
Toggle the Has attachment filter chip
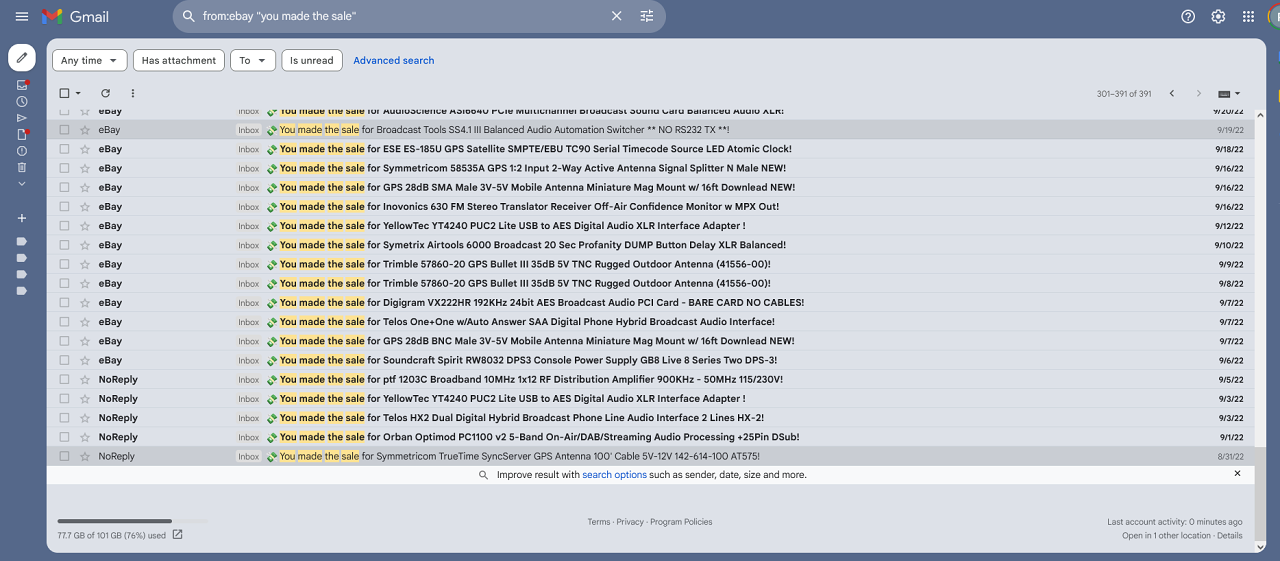(179, 60)
